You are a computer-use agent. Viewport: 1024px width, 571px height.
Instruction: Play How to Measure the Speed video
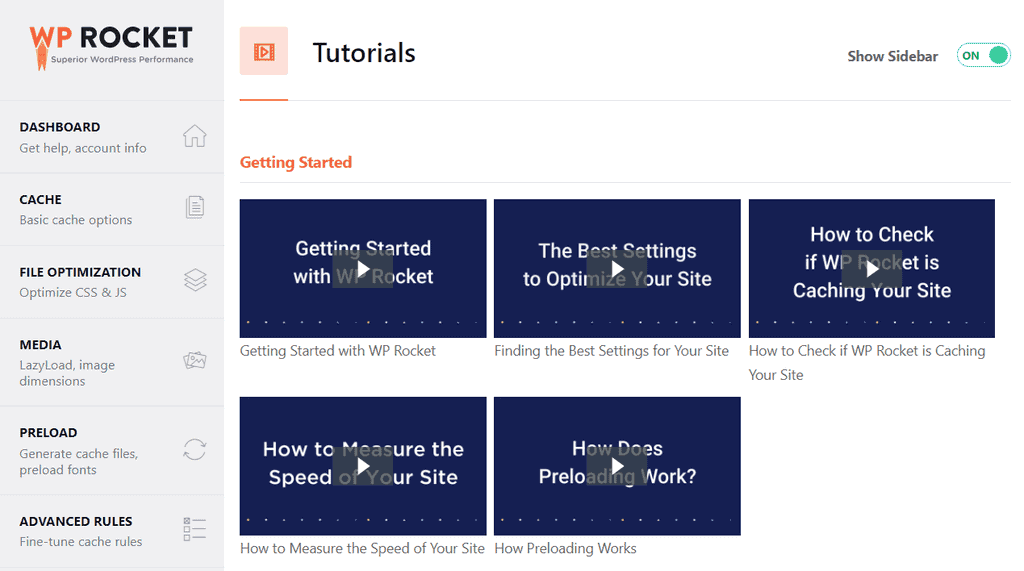(363, 466)
